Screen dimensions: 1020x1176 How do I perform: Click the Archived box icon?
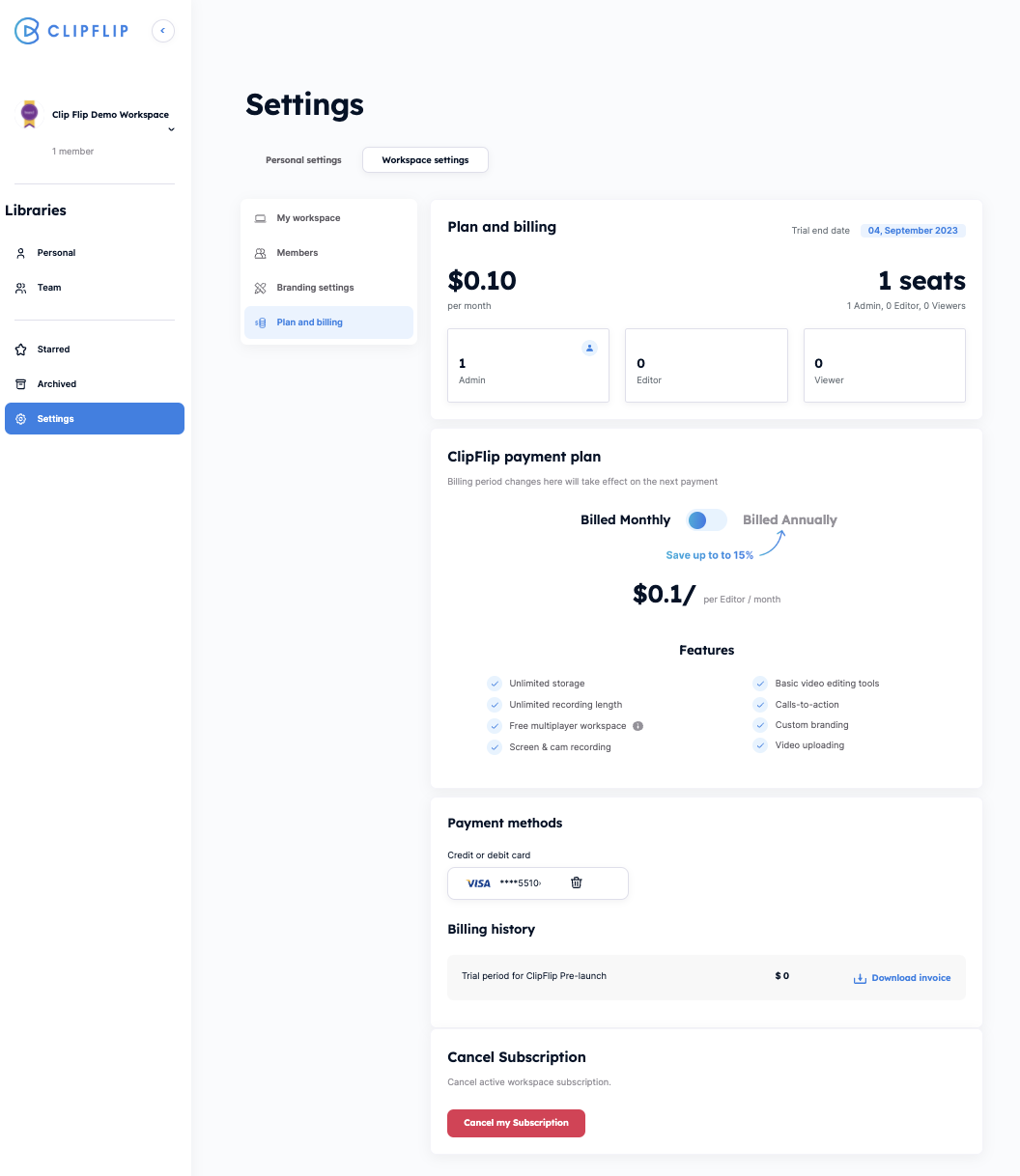(21, 384)
